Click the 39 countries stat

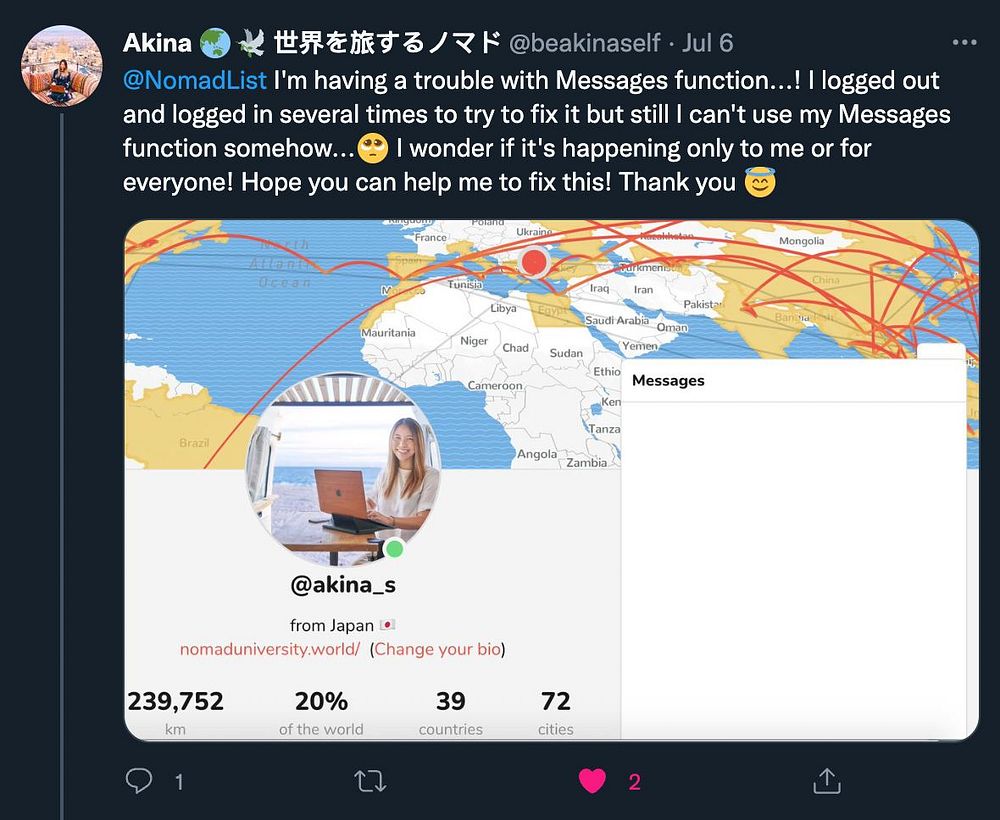point(450,713)
